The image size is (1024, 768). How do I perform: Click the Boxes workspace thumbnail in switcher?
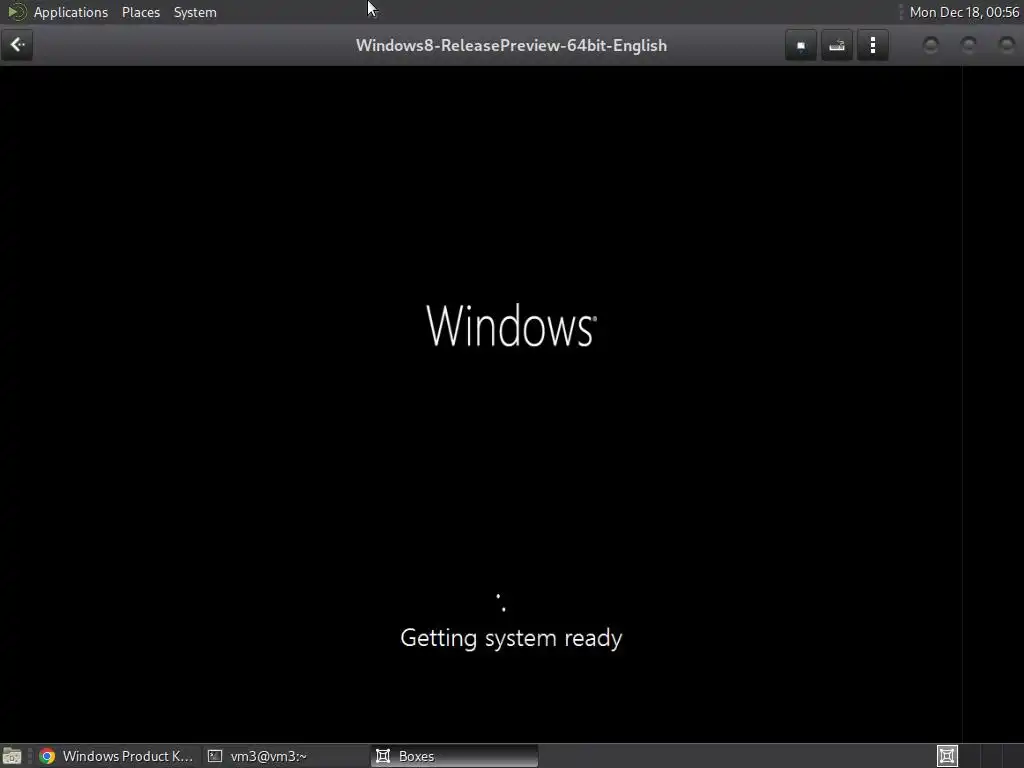947,756
